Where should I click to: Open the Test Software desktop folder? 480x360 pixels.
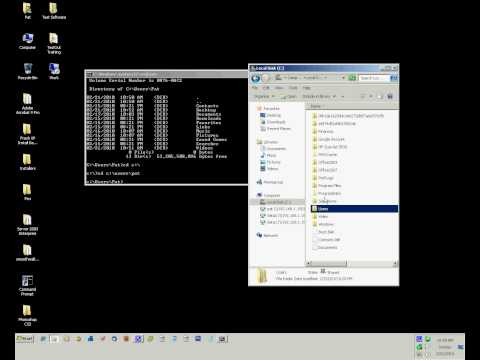(54, 11)
